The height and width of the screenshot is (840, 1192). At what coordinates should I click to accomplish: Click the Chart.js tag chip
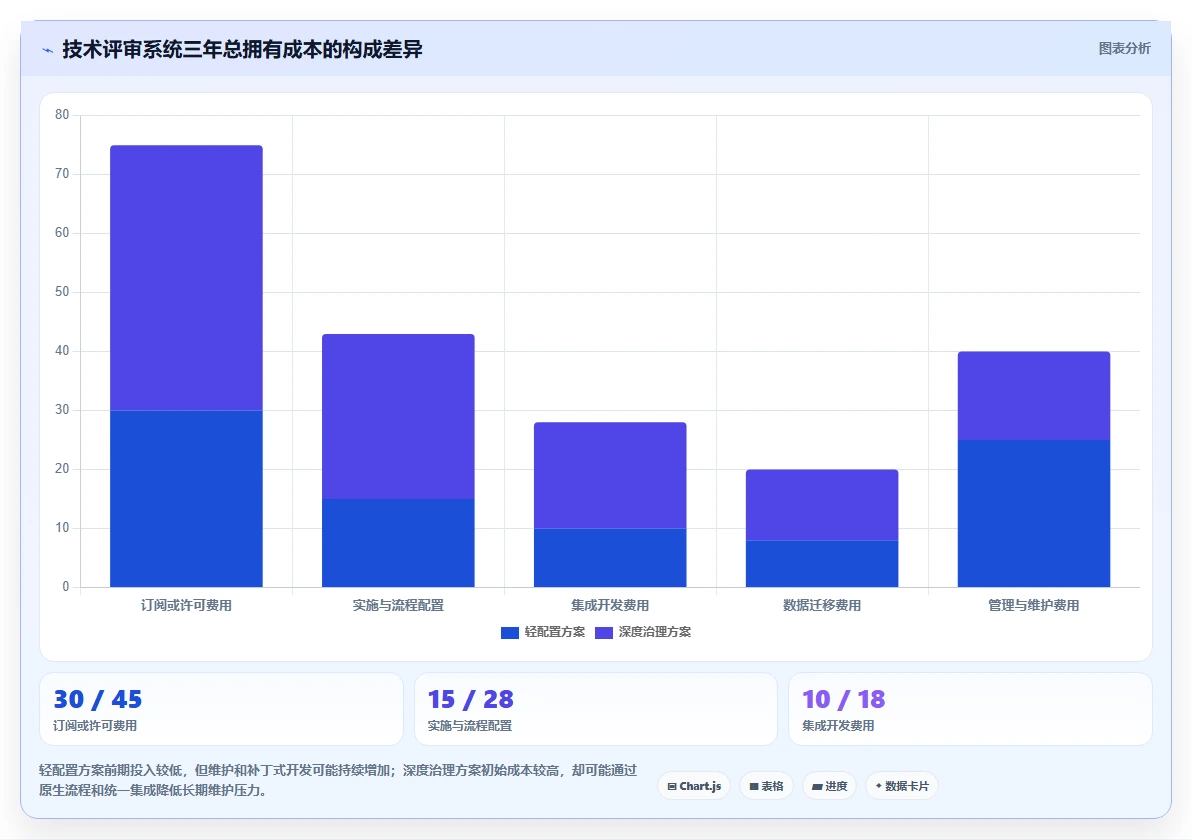pyautogui.click(x=694, y=786)
